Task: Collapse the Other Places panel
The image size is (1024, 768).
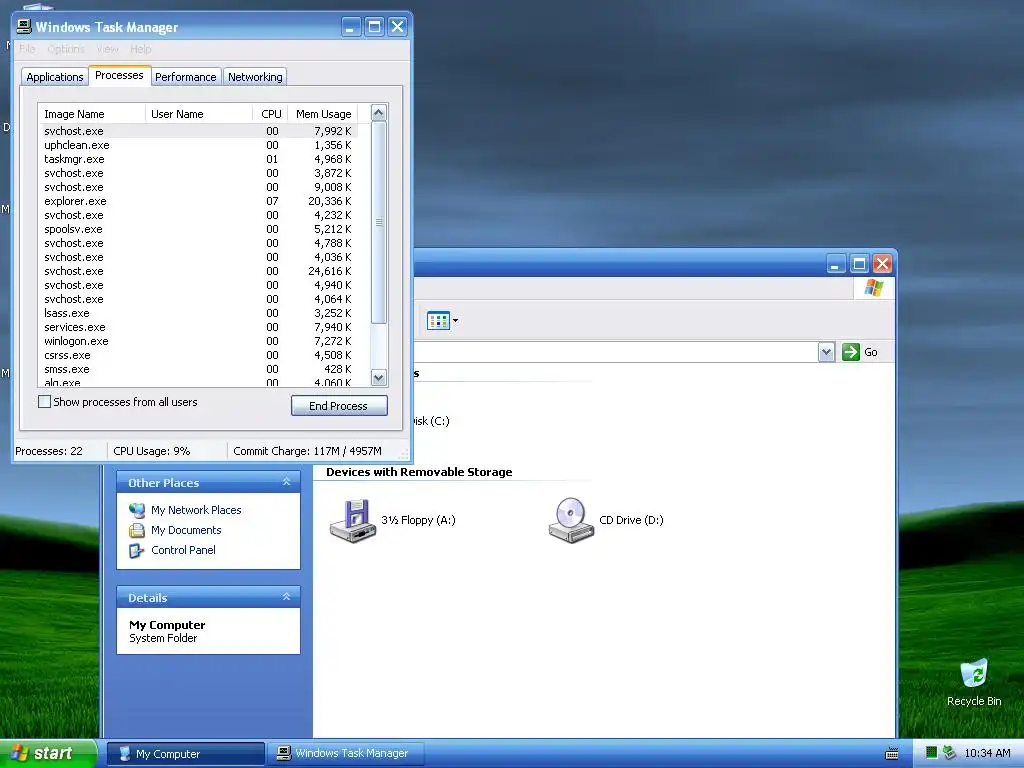Action: tap(286, 482)
